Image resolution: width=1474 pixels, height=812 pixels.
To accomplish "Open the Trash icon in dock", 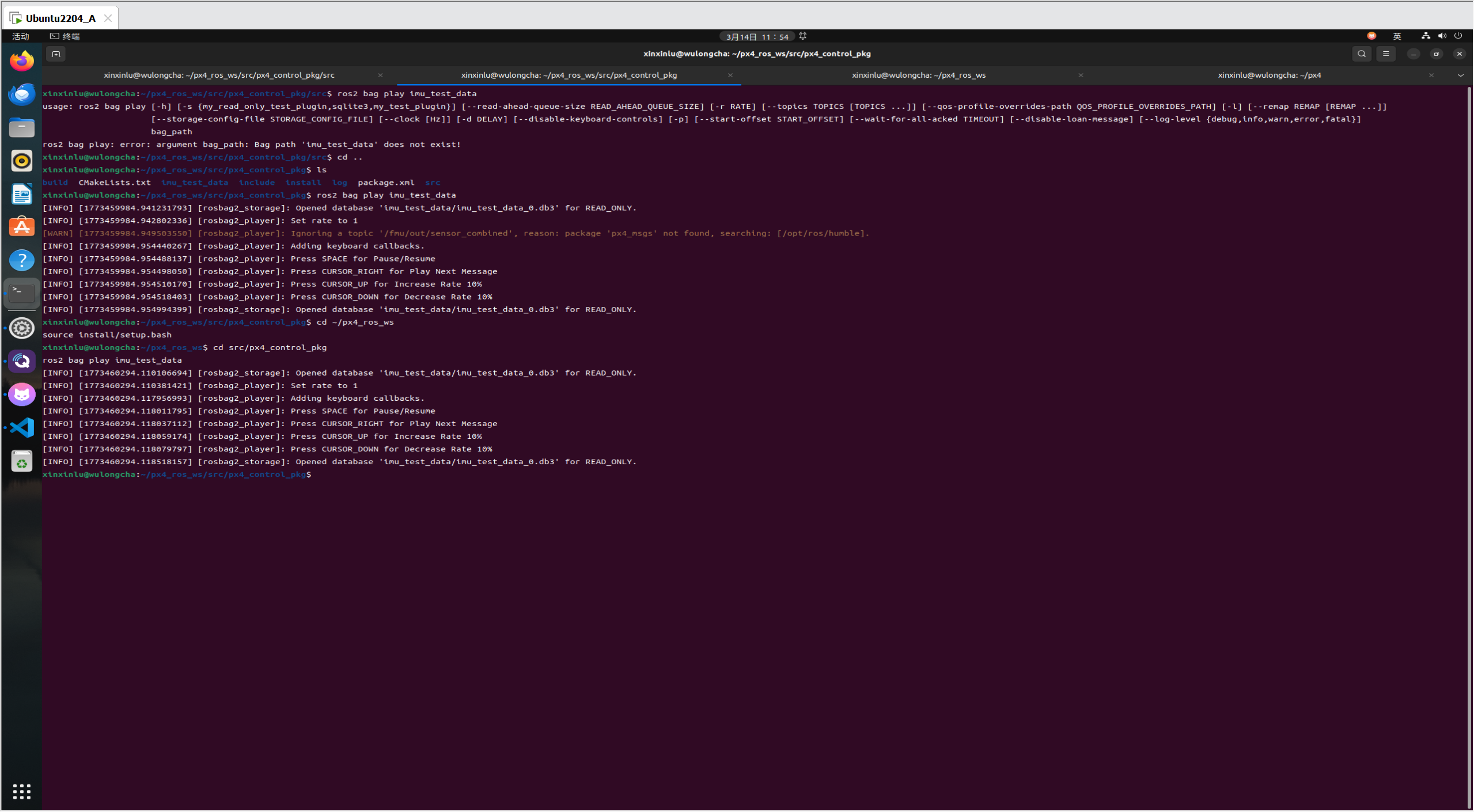I will pos(22,461).
